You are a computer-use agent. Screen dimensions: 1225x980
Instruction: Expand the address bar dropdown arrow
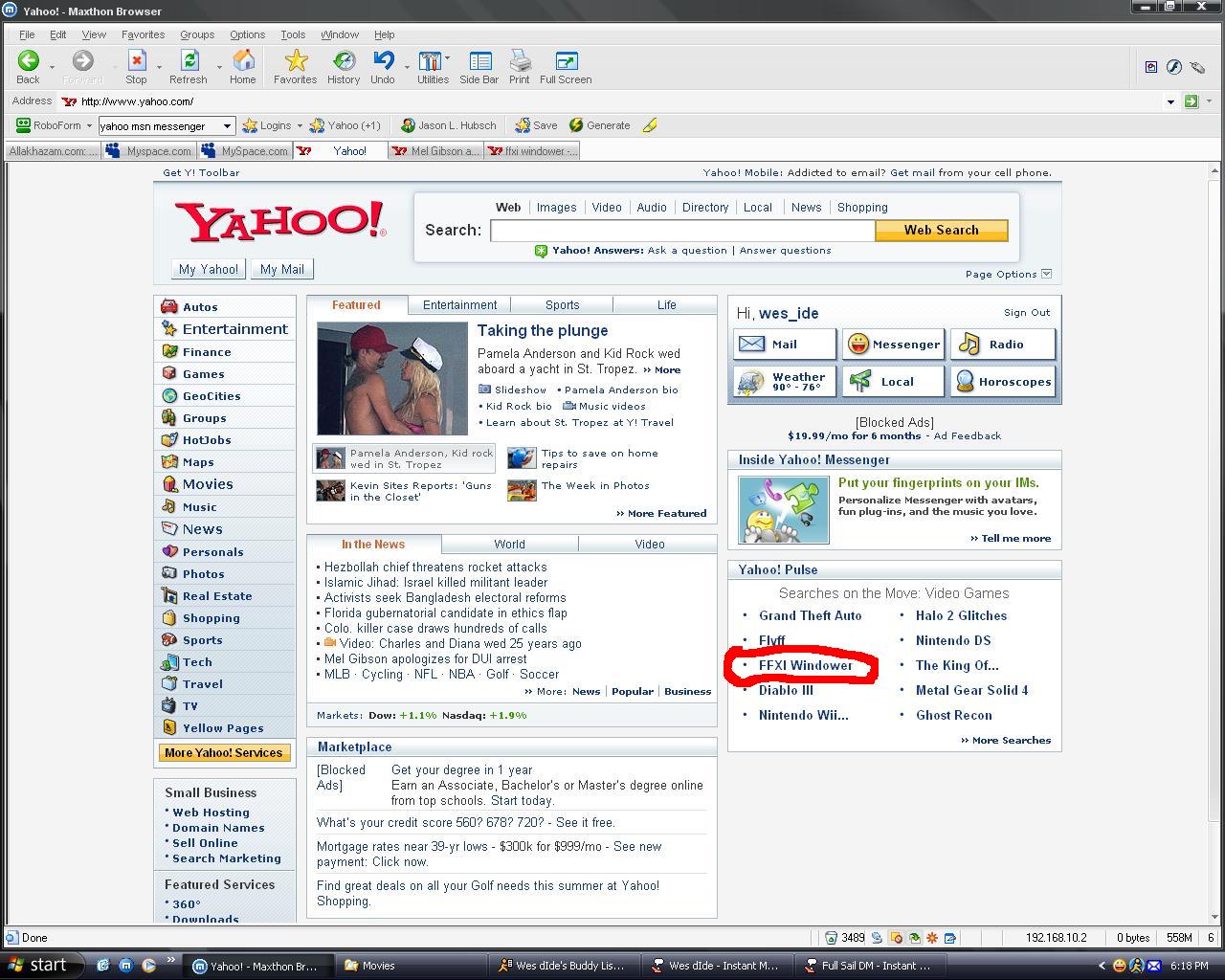(x=1170, y=101)
